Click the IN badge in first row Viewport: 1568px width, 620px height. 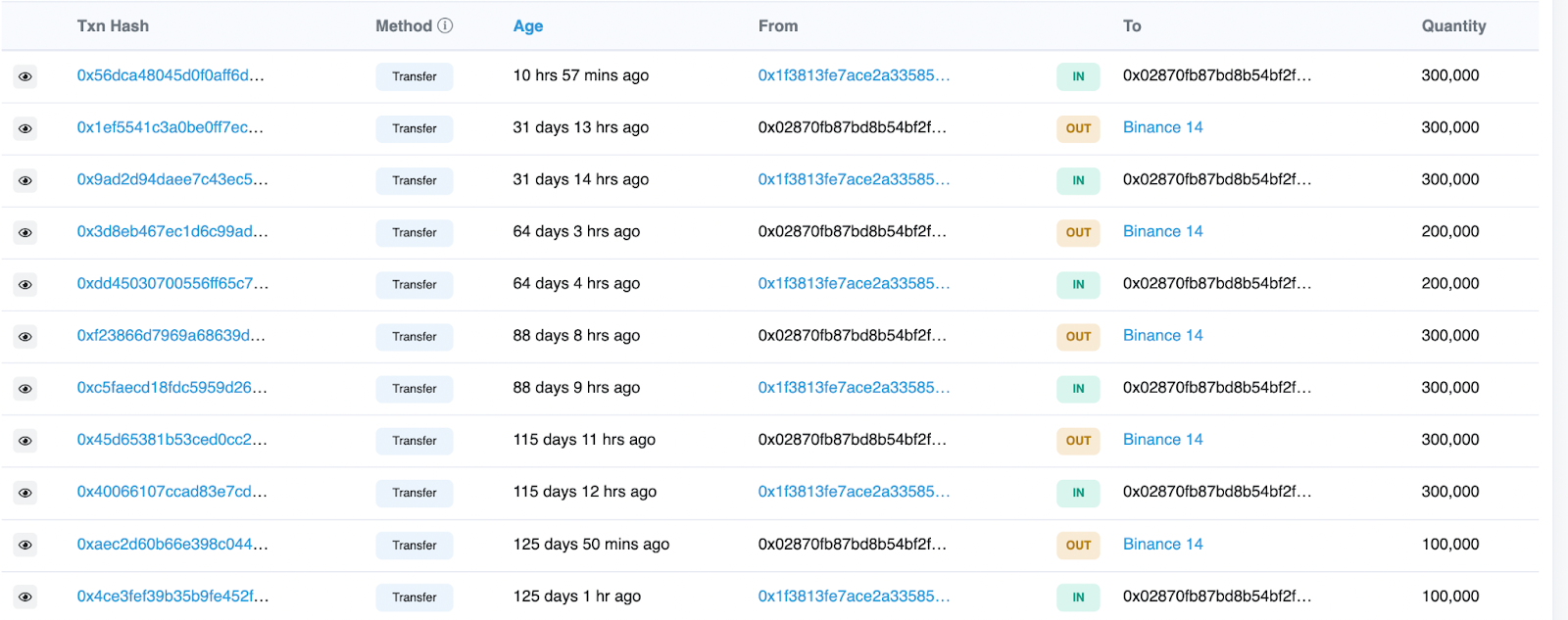[x=1078, y=76]
